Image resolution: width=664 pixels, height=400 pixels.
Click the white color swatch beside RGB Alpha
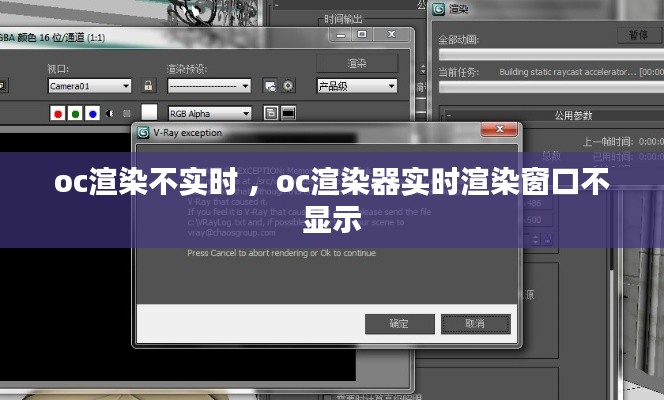click(x=149, y=113)
